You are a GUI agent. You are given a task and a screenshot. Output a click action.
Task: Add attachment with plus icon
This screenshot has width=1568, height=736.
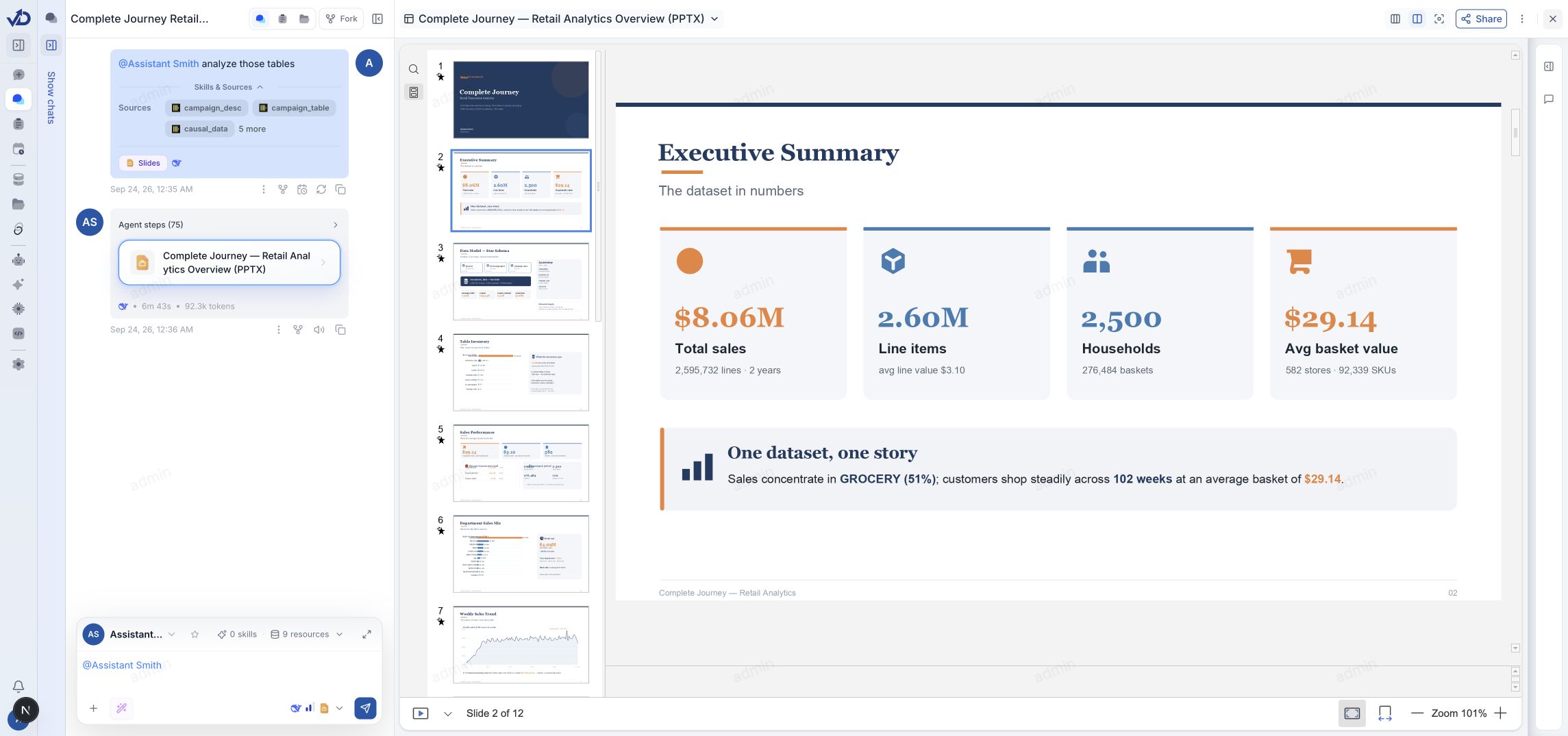point(93,708)
